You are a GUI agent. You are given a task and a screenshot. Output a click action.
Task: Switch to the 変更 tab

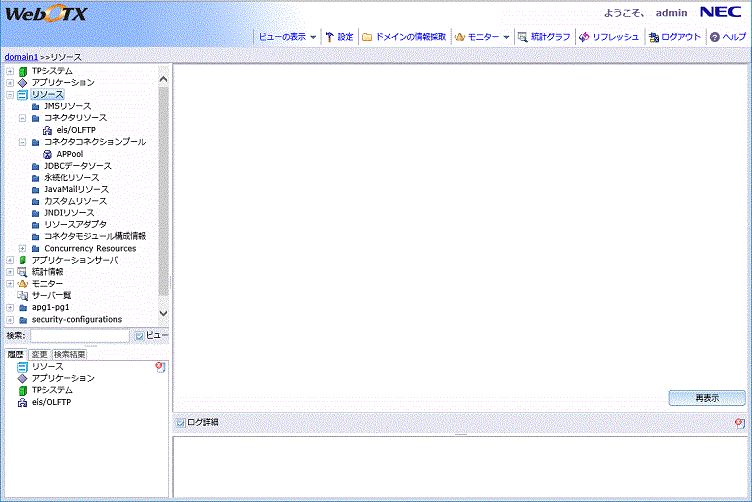[40, 354]
